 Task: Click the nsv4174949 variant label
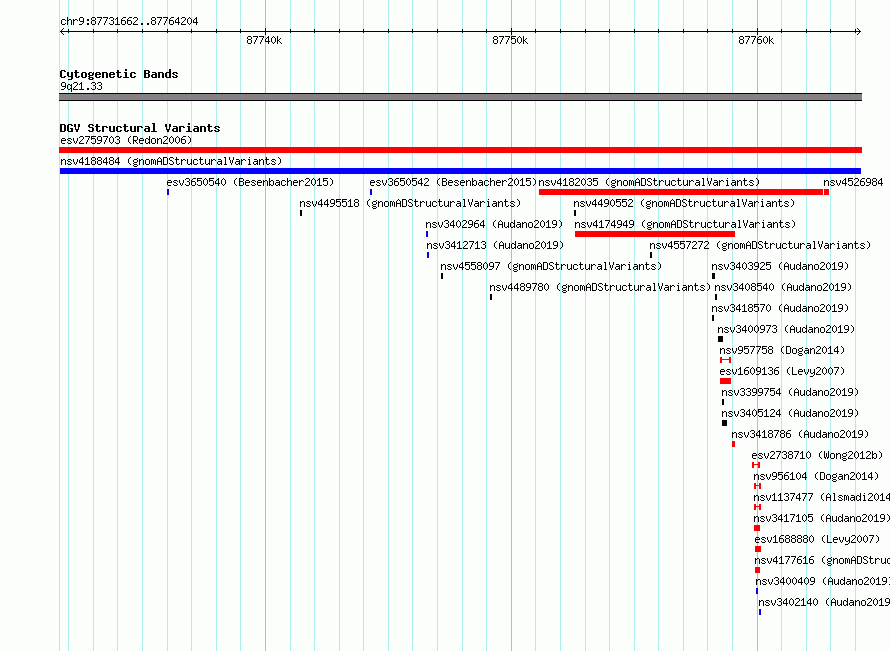[685, 224]
